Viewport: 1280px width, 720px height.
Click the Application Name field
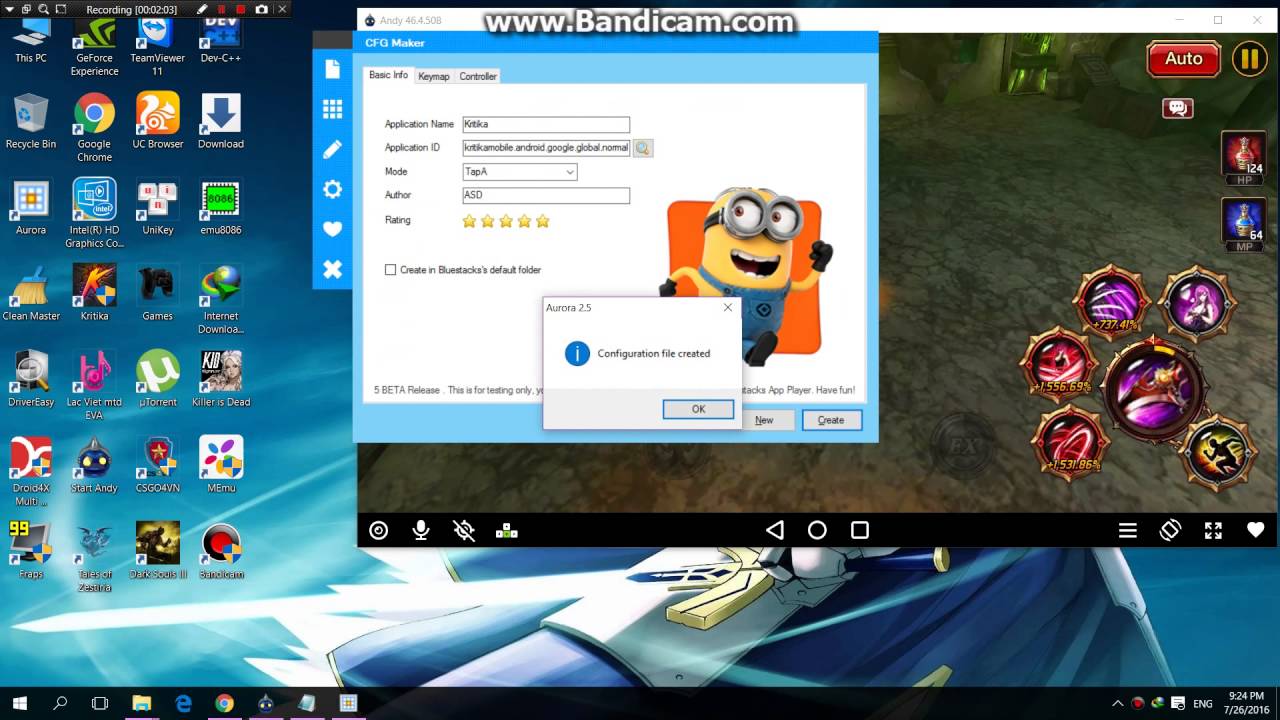pyautogui.click(x=546, y=124)
